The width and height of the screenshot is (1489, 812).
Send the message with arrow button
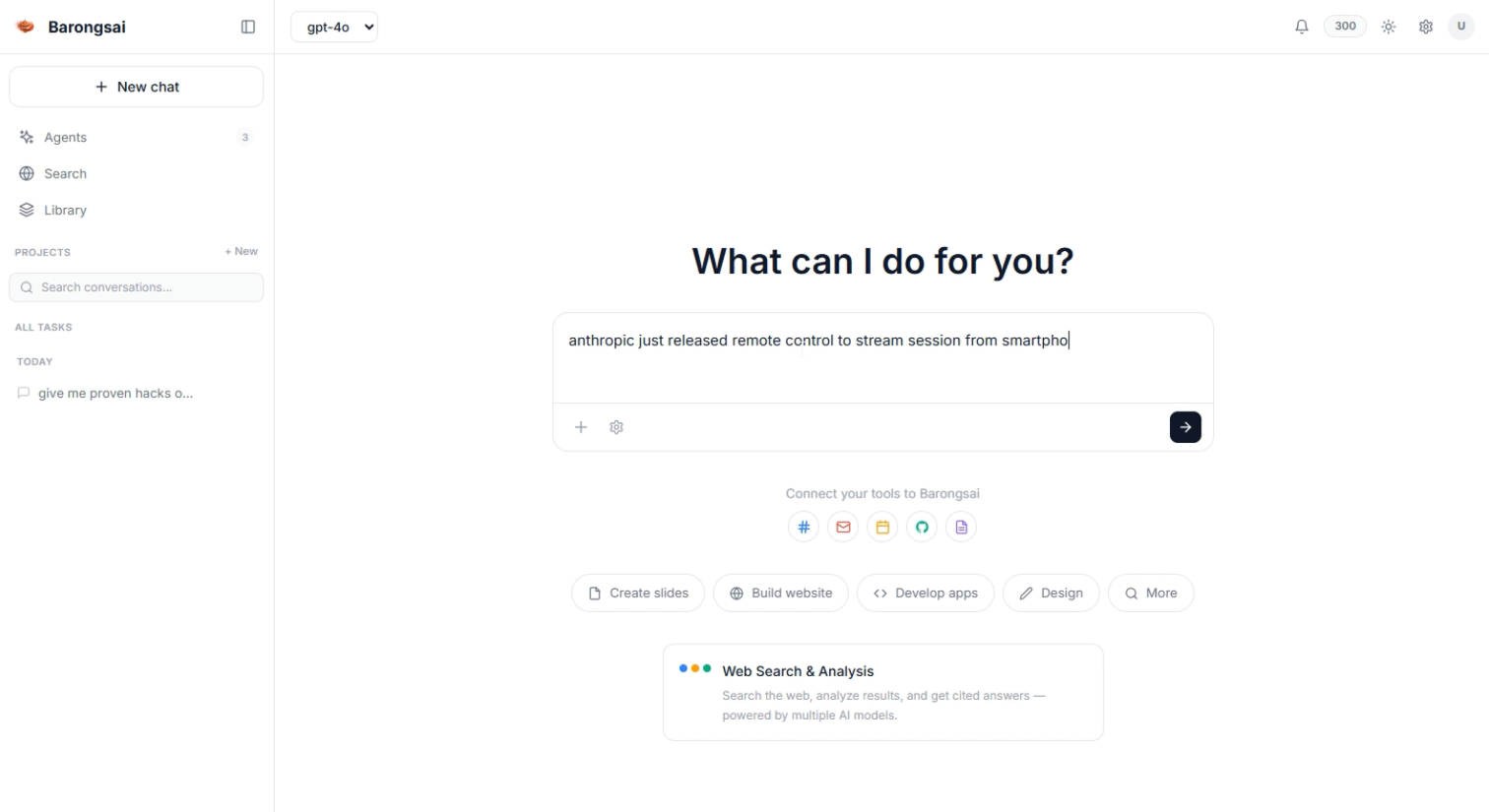(x=1186, y=427)
